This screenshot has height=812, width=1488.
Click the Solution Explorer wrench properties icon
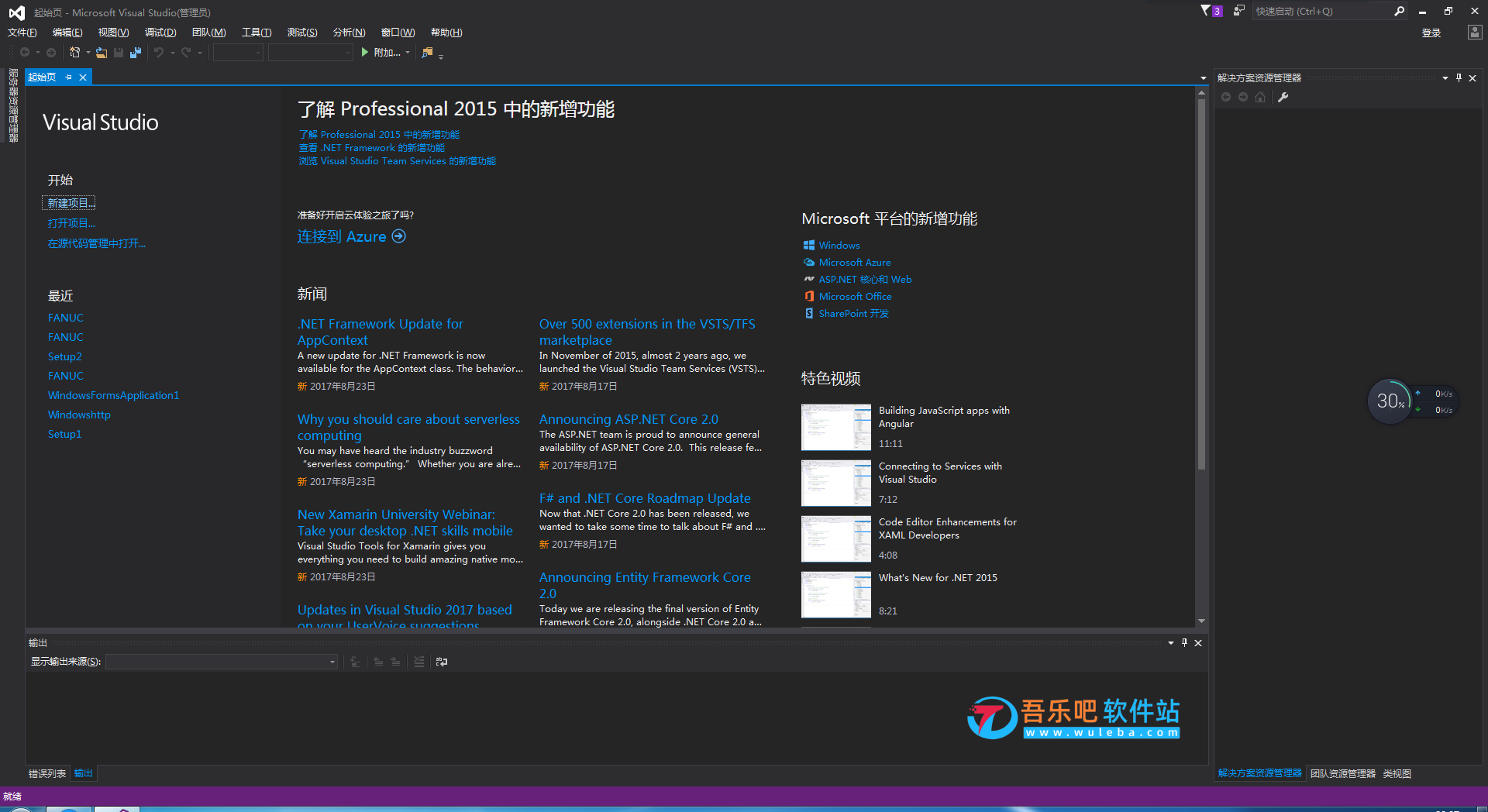click(1283, 97)
